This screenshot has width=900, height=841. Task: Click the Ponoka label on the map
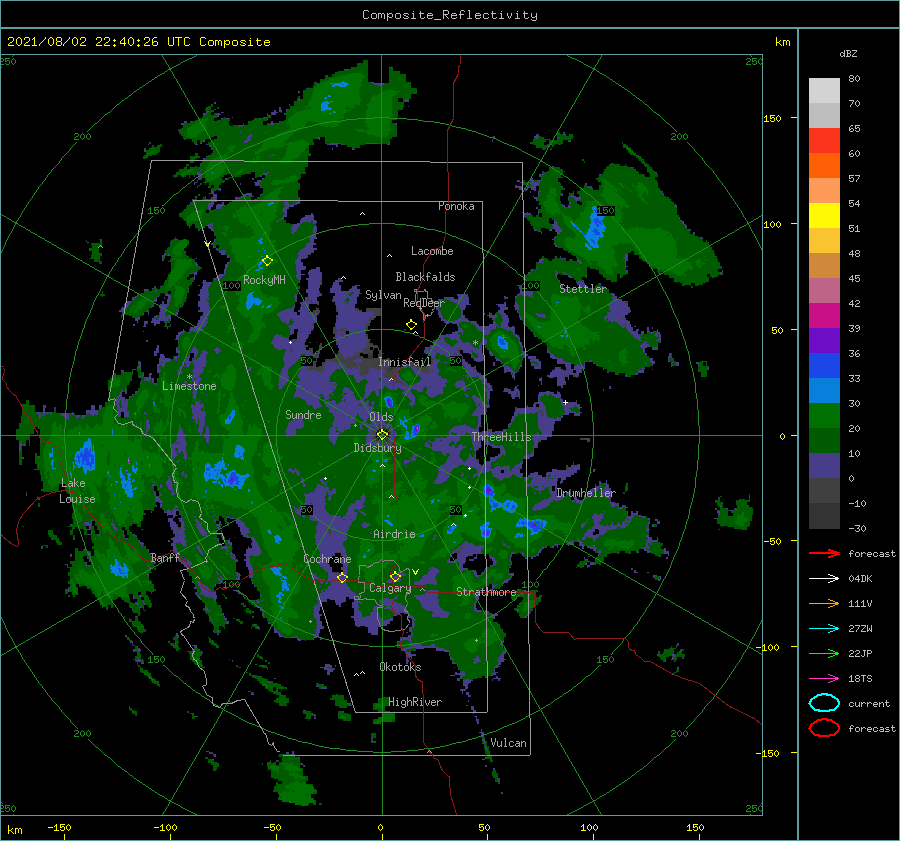(x=456, y=206)
